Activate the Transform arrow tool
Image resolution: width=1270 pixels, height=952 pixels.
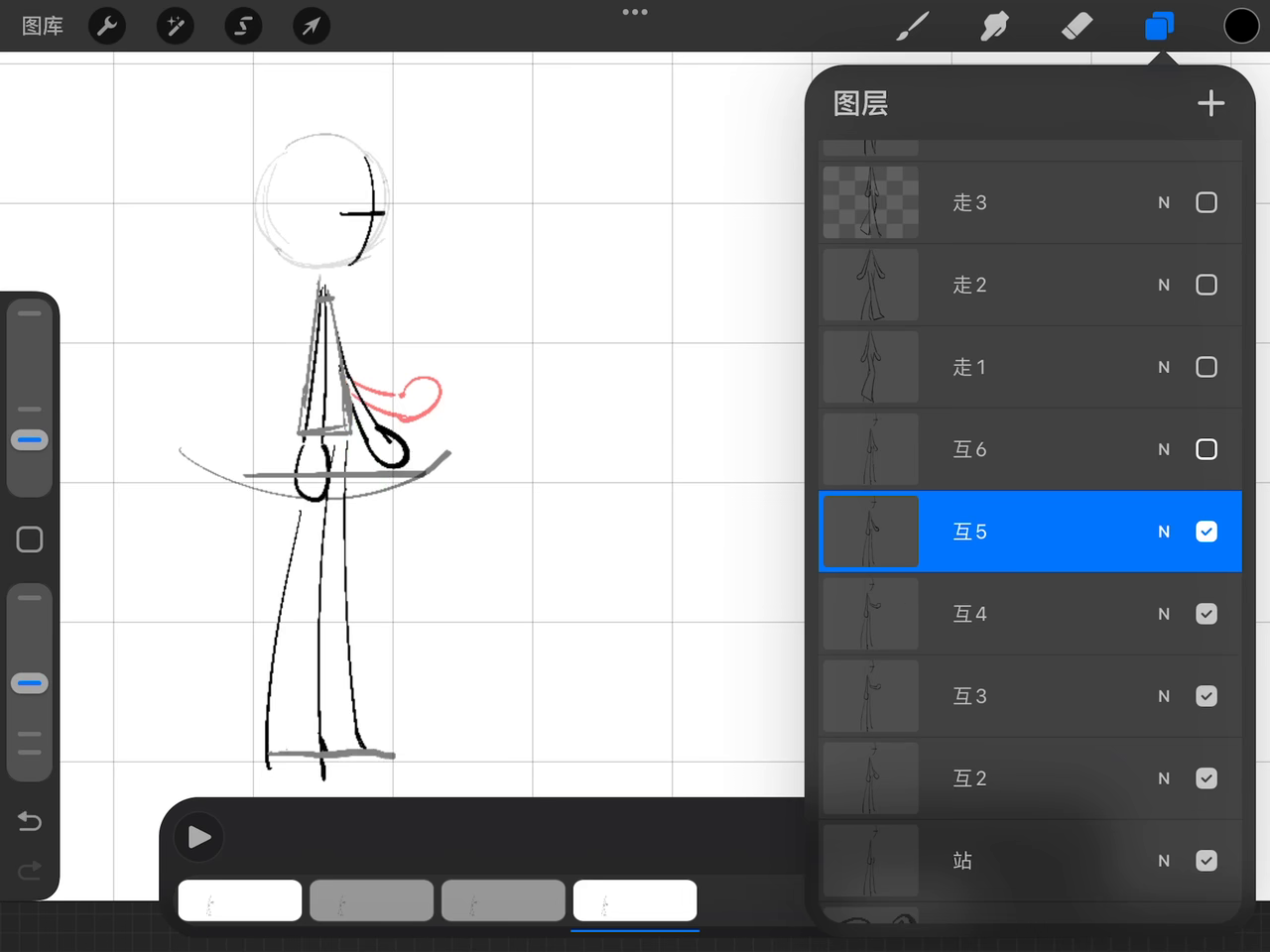pyautogui.click(x=311, y=26)
